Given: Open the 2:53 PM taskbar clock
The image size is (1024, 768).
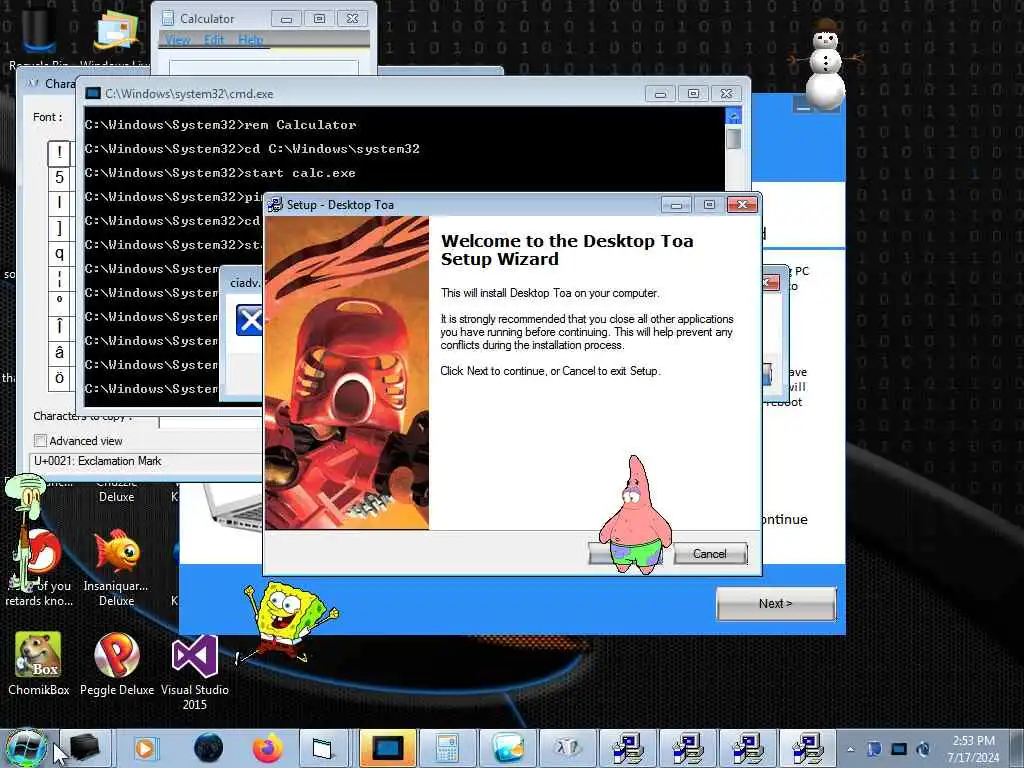Looking at the screenshot, I should pyautogui.click(x=974, y=749).
